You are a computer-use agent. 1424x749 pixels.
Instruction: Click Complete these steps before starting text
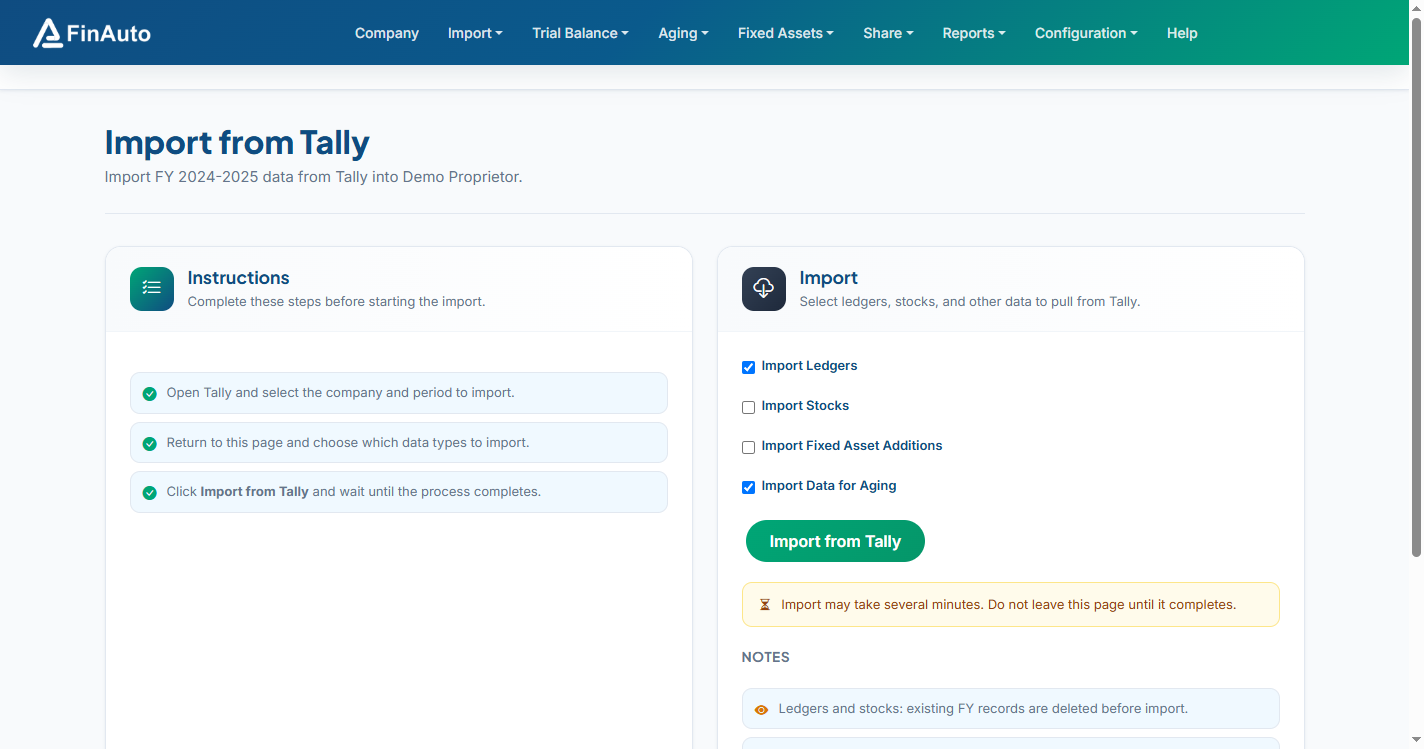(337, 301)
